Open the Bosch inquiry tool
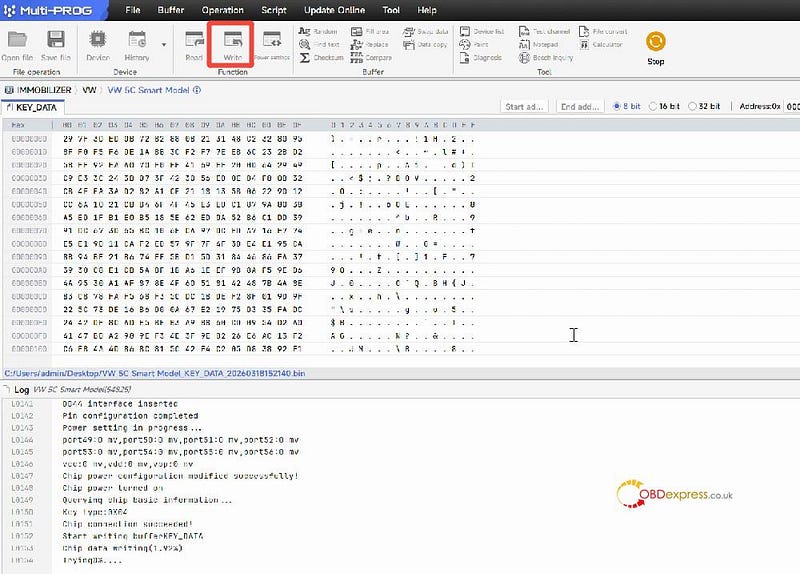The height and width of the screenshot is (574, 800). click(546, 58)
